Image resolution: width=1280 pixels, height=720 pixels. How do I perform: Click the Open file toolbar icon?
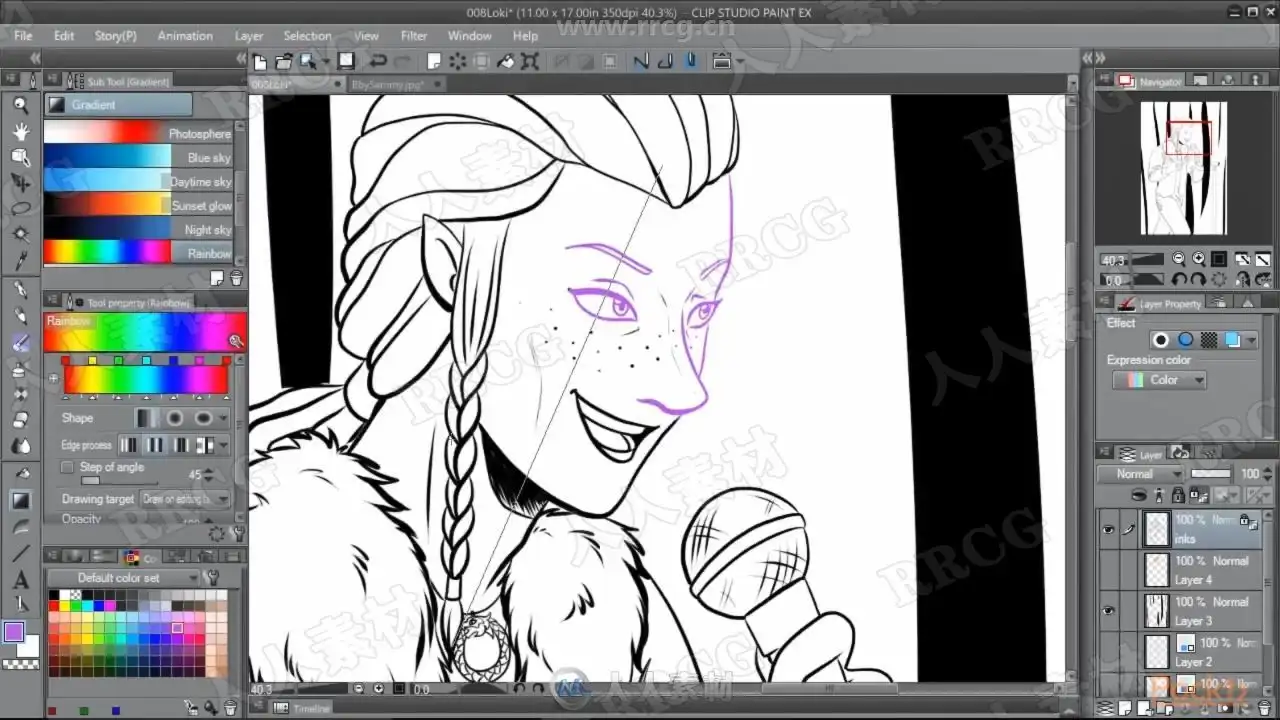coord(284,61)
